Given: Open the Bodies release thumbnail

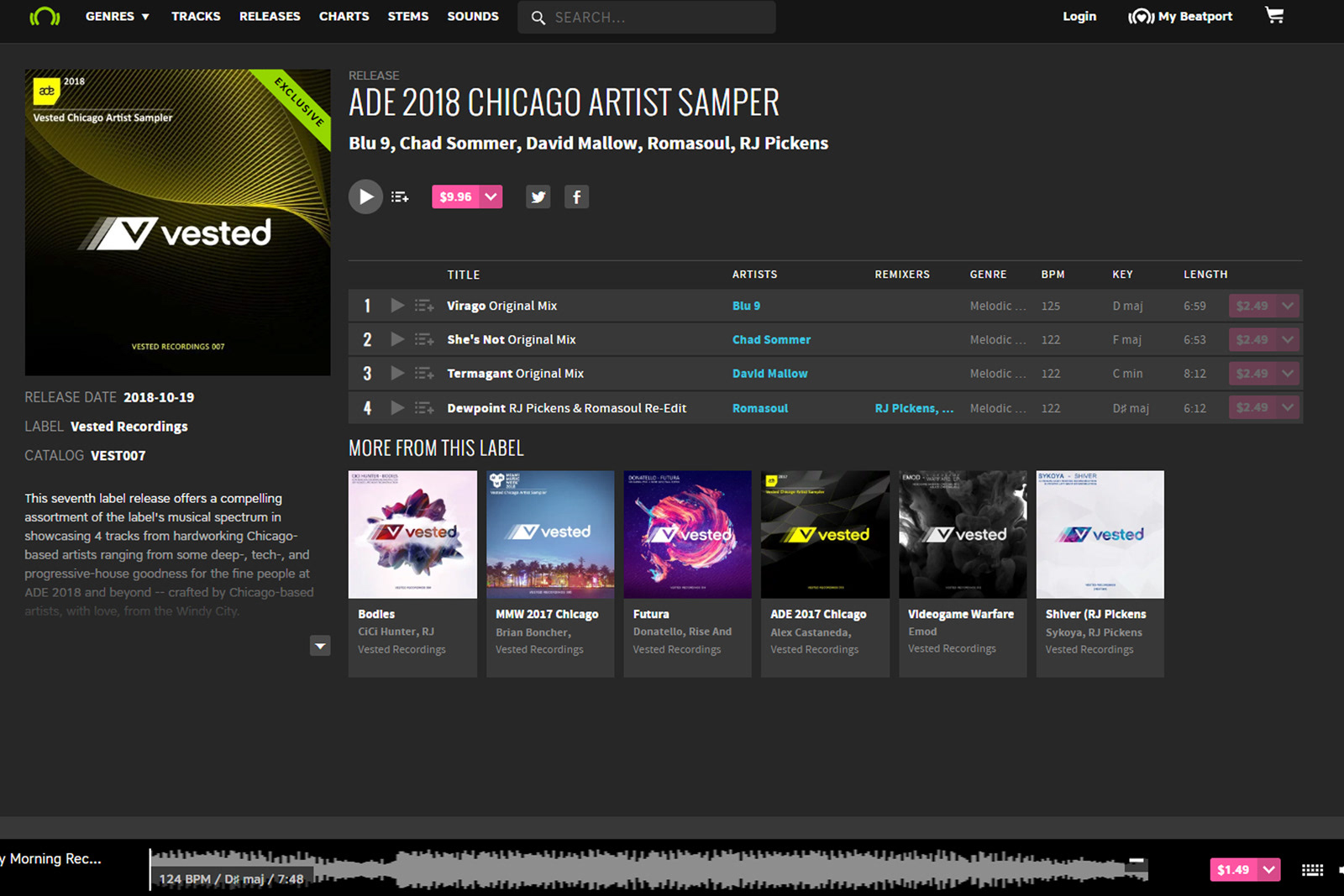Looking at the screenshot, I should [412, 534].
